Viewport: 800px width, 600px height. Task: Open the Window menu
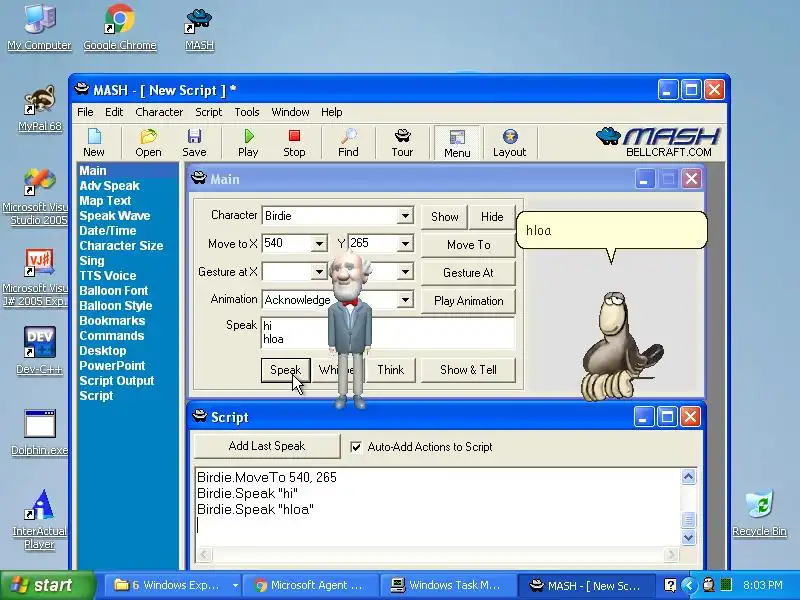pos(290,112)
